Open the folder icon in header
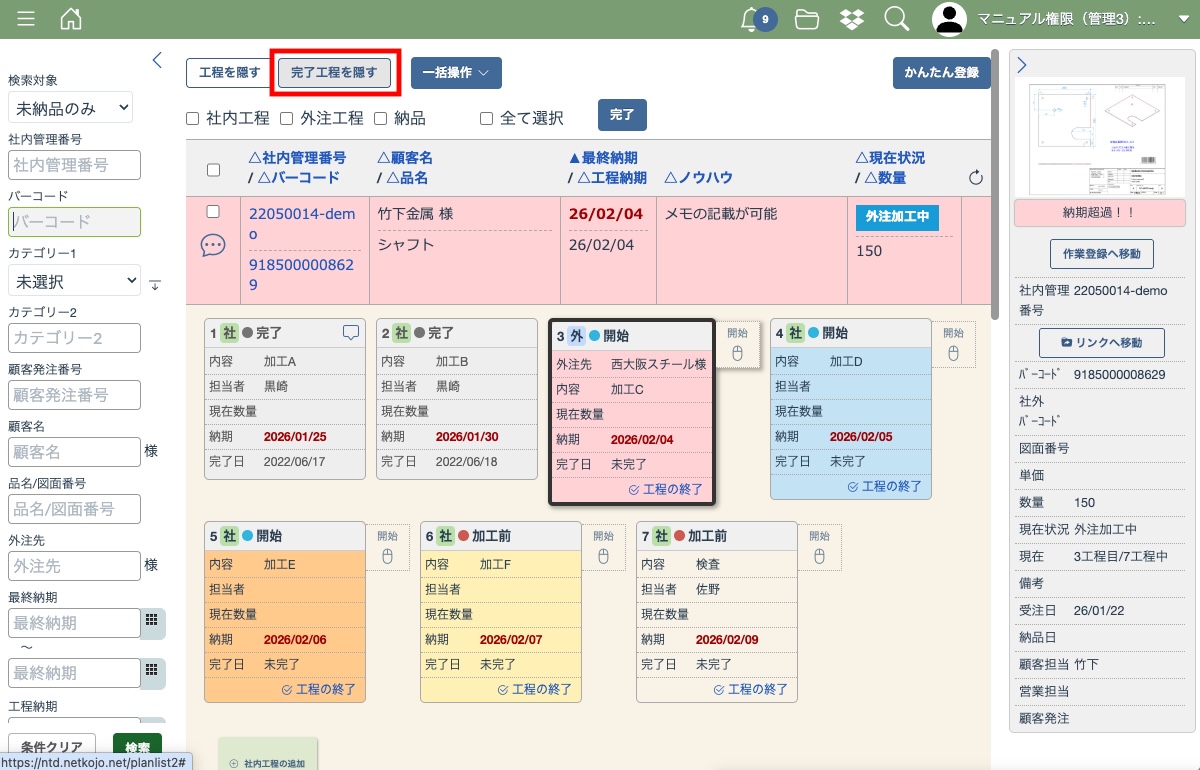The width and height of the screenshot is (1200, 770). click(806, 19)
